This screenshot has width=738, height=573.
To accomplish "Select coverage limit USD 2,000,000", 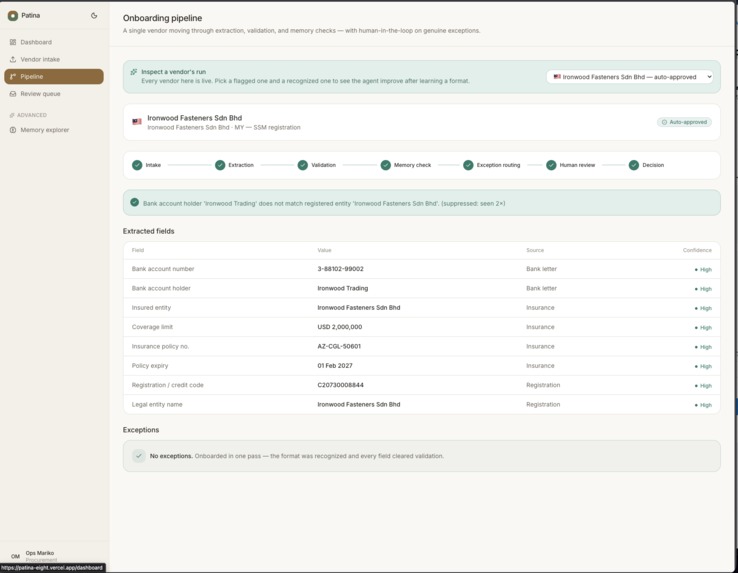I will point(340,327).
